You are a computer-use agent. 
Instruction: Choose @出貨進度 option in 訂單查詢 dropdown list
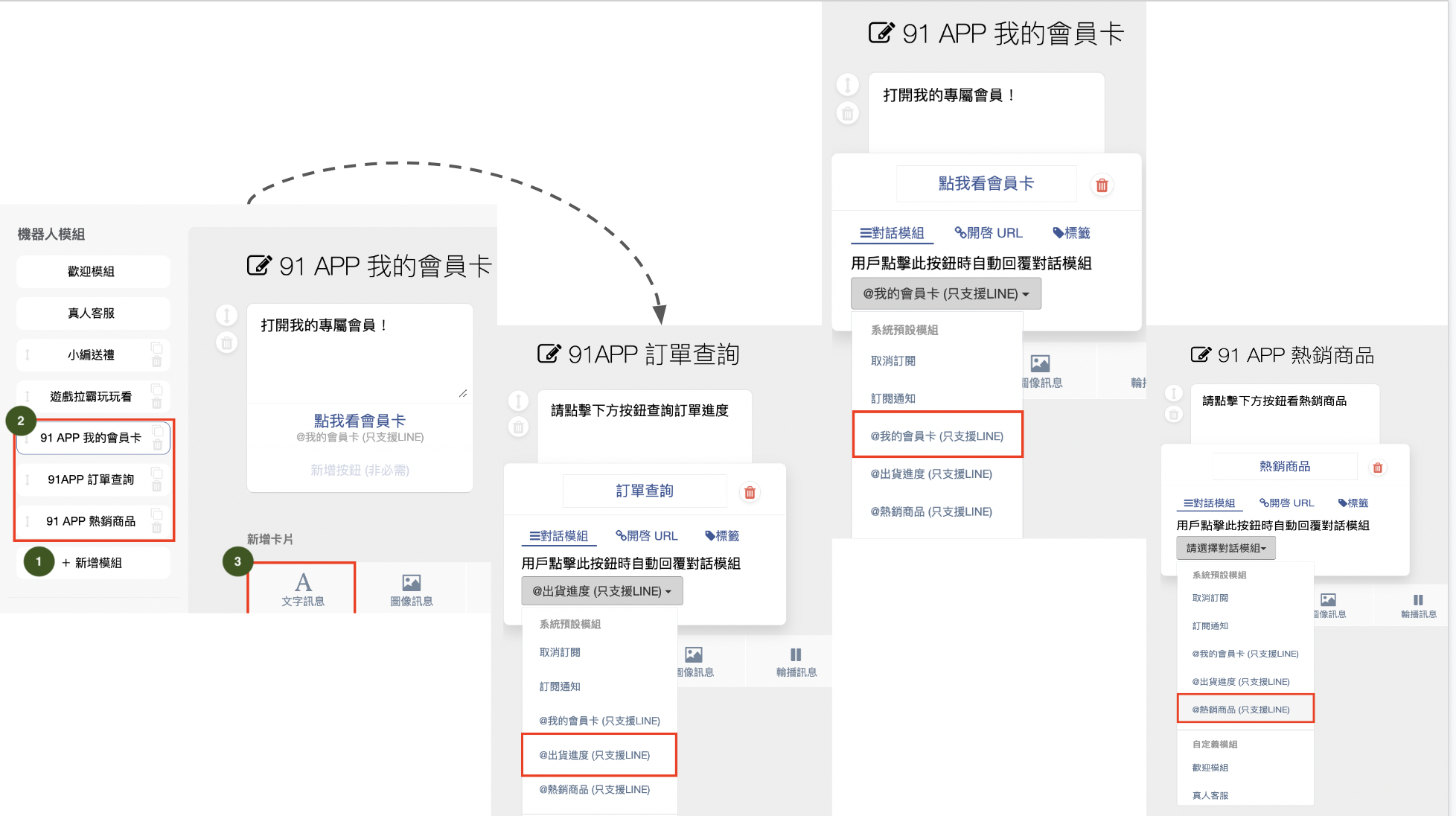click(598, 755)
